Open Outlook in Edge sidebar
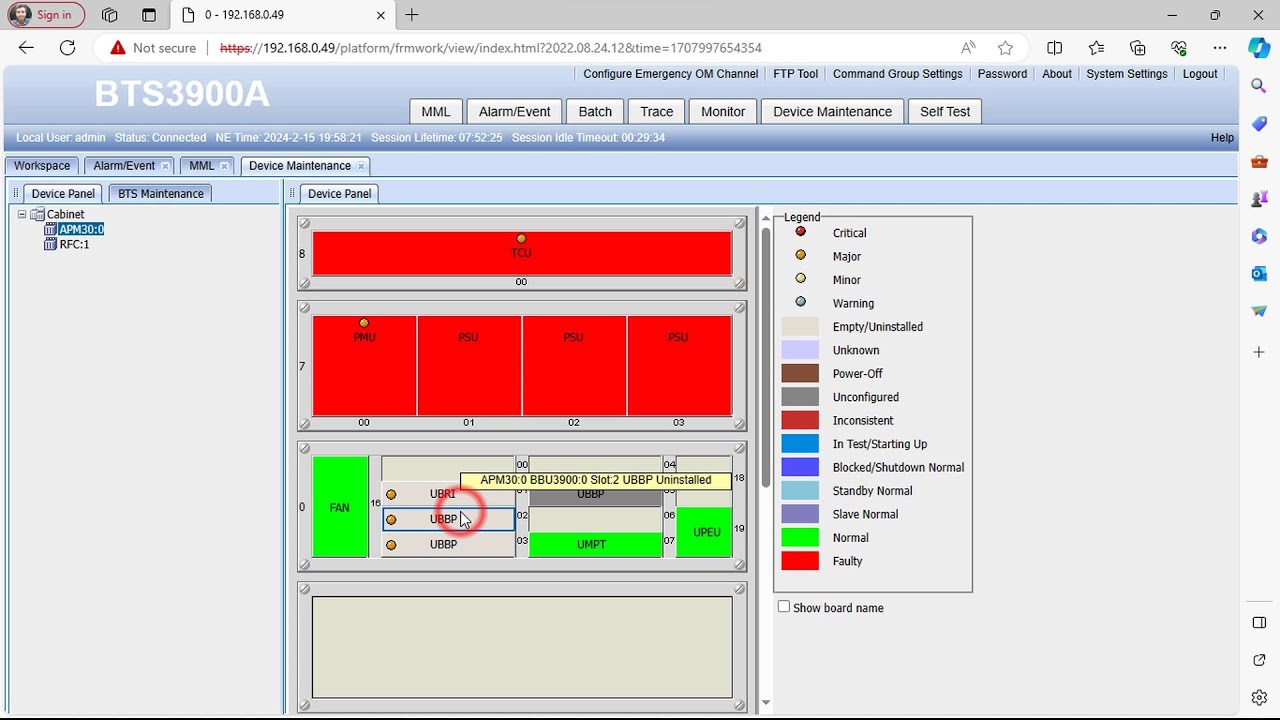 (x=1259, y=274)
